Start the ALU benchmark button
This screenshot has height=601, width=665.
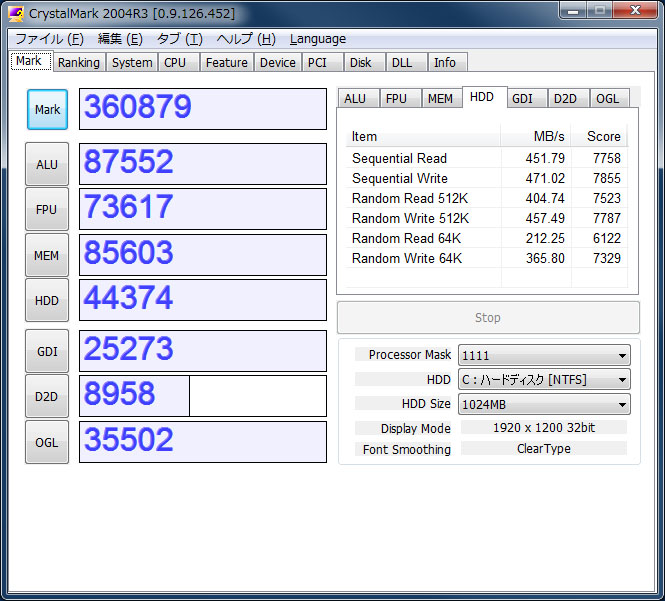[x=47, y=164]
